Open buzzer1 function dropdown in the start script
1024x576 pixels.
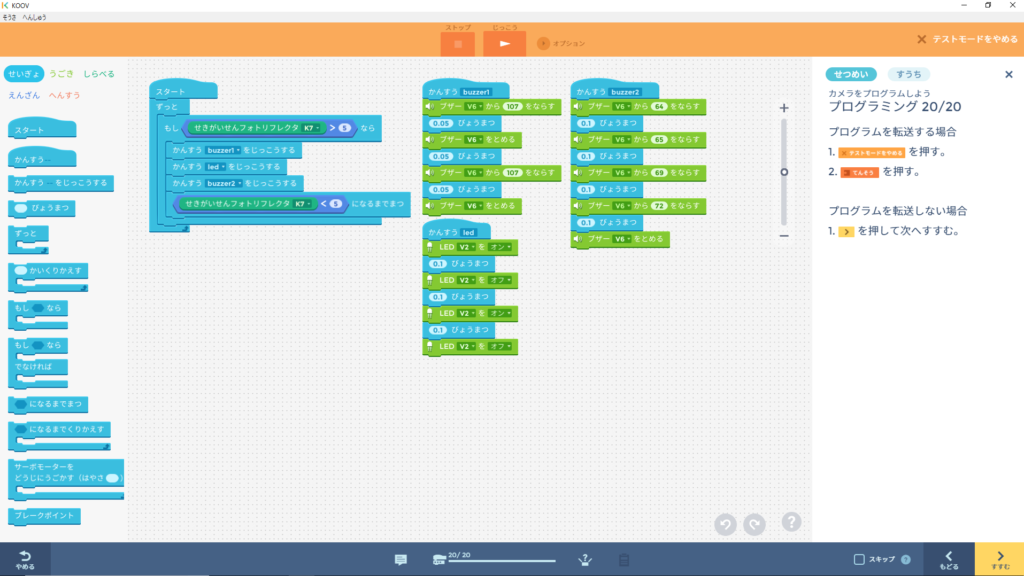(227, 150)
